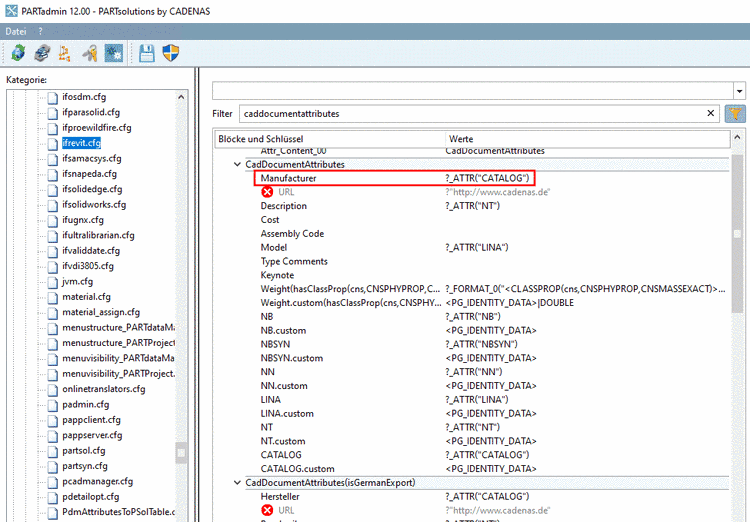The image size is (750, 522).
Task: Select ifproewildfire.cfg file
Action: pyautogui.click(x=97, y=127)
